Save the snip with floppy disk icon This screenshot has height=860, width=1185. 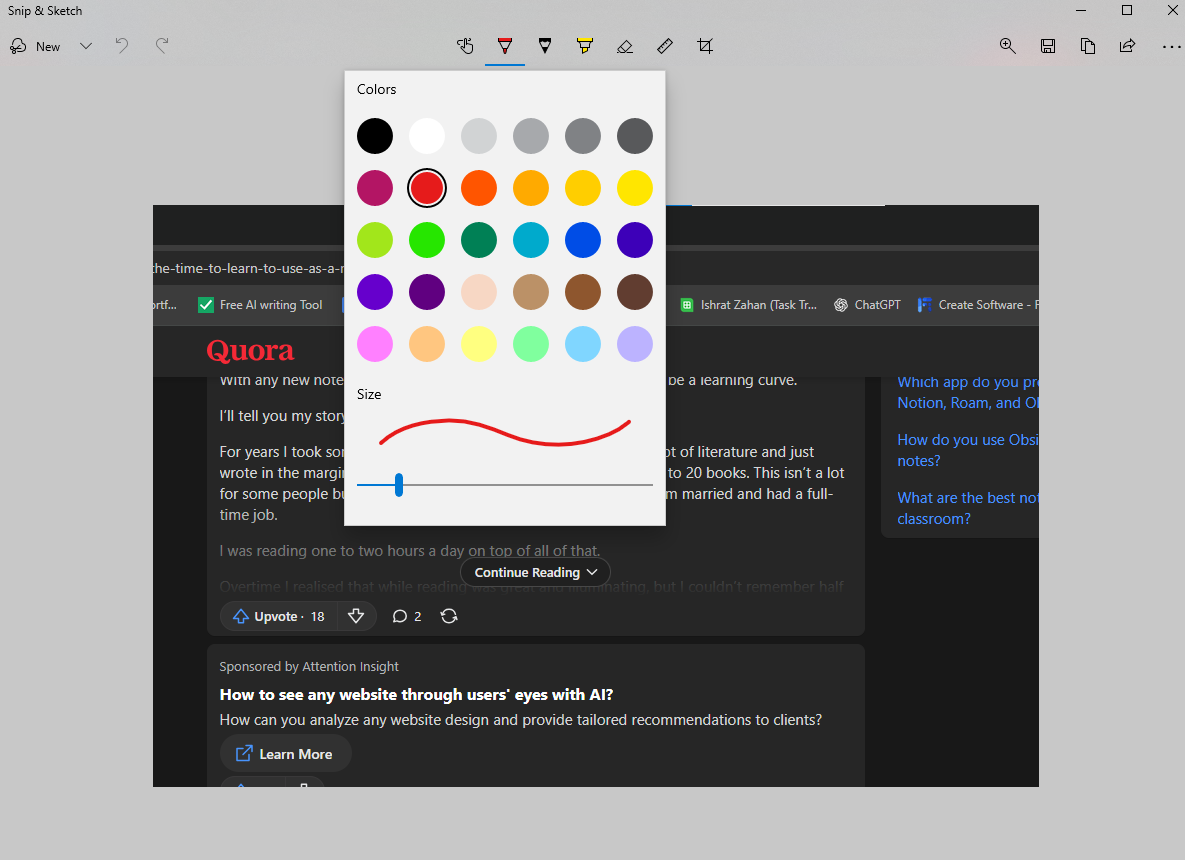tap(1048, 46)
